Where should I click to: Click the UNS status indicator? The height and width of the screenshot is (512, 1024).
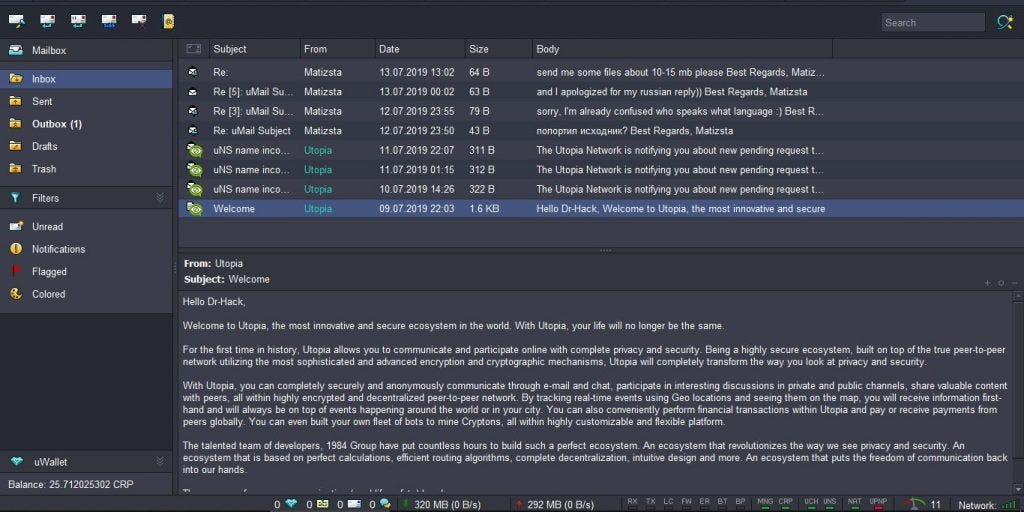tap(829, 502)
